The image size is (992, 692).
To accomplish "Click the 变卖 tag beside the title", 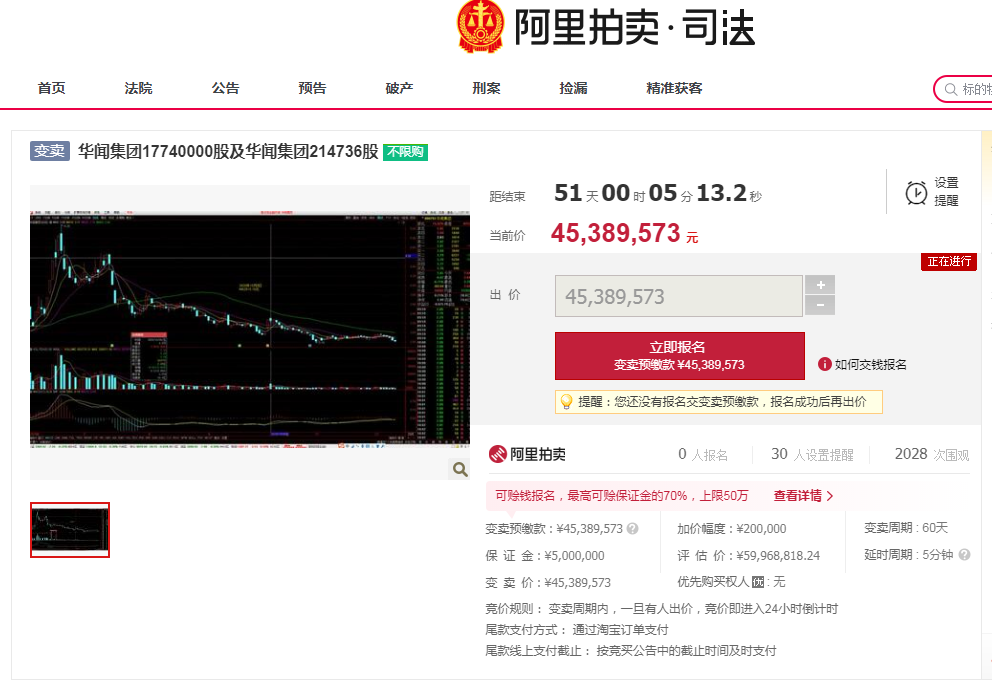I will coord(49,151).
